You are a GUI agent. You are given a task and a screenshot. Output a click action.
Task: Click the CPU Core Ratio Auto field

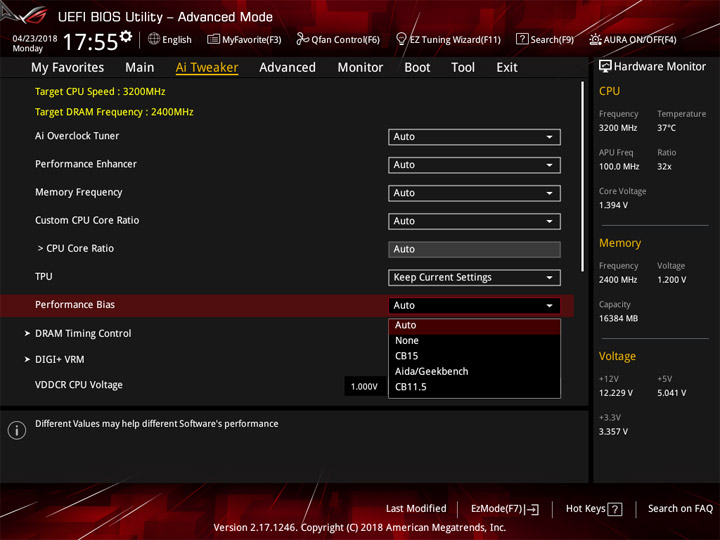tap(474, 249)
